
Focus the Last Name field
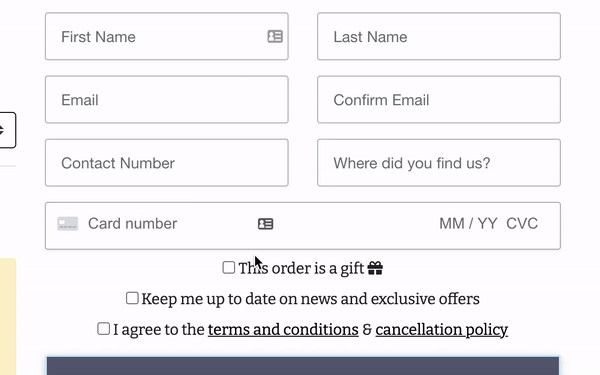(x=439, y=36)
